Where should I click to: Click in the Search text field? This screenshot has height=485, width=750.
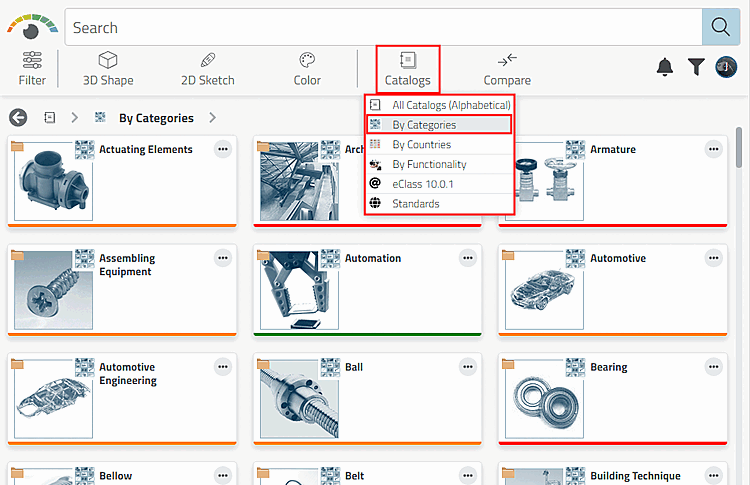[x=380, y=28]
